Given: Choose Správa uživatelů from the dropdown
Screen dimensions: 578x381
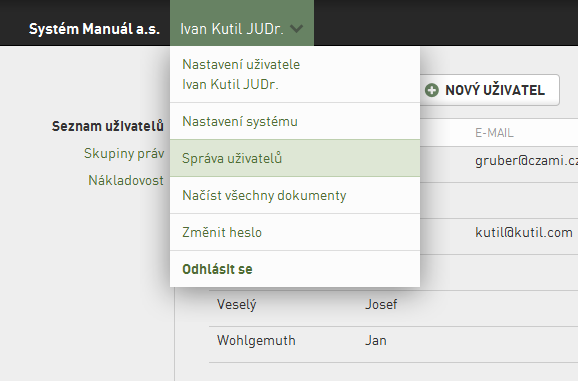Looking at the screenshot, I should [x=295, y=158].
